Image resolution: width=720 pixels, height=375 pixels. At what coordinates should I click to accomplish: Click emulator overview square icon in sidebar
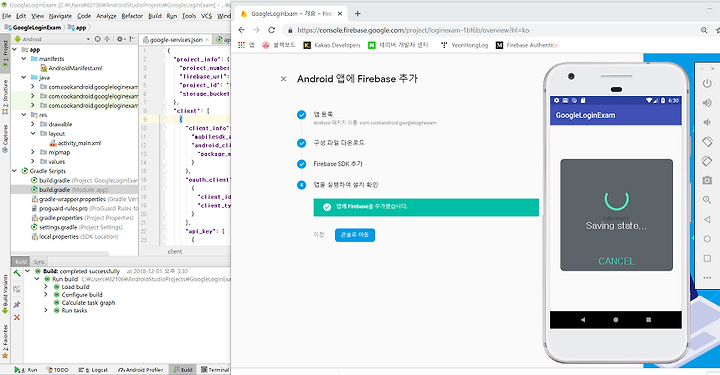[x=707, y=258]
